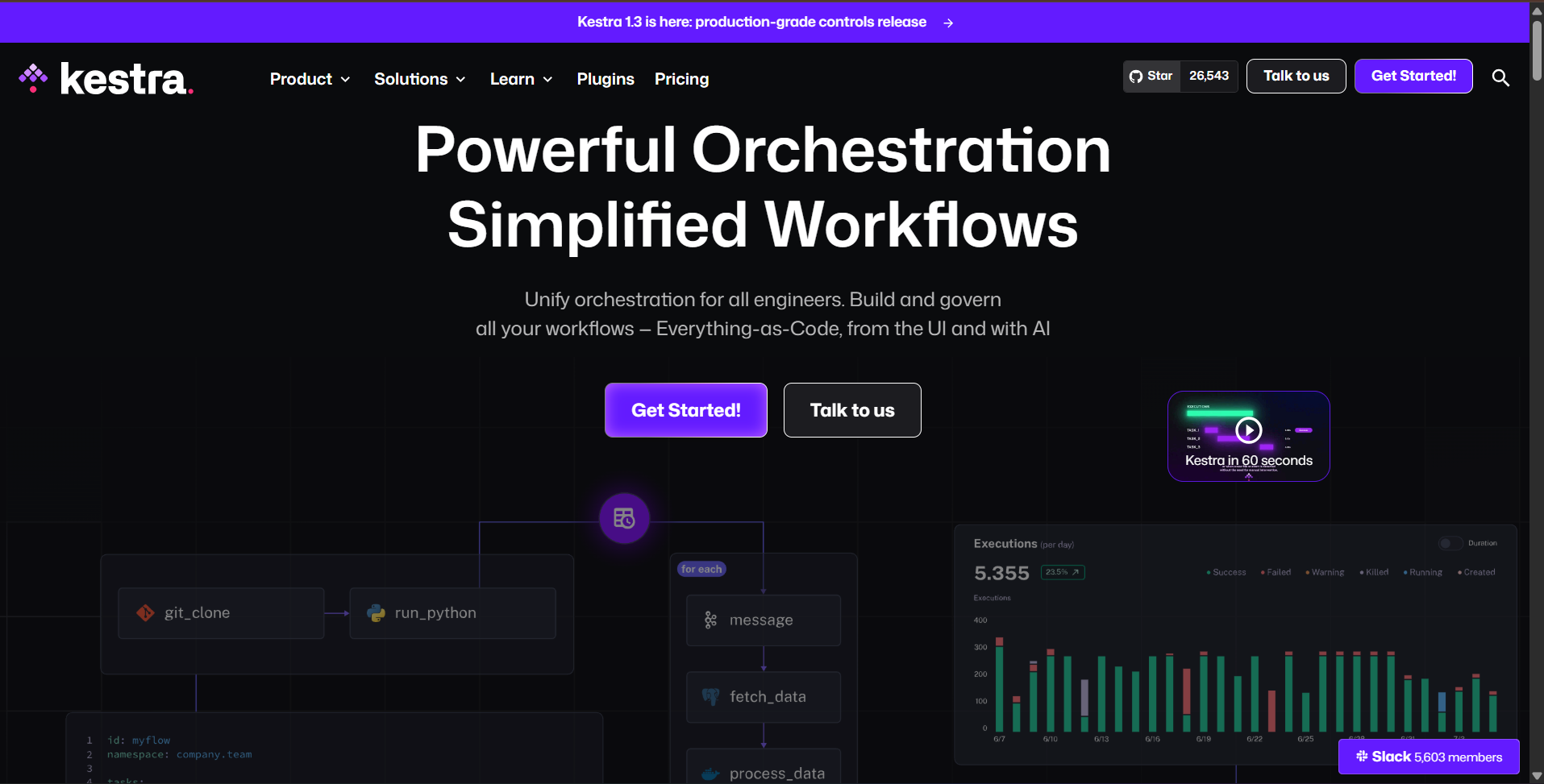Click the Slack icon near member count
1544x784 pixels.
(1361, 757)
